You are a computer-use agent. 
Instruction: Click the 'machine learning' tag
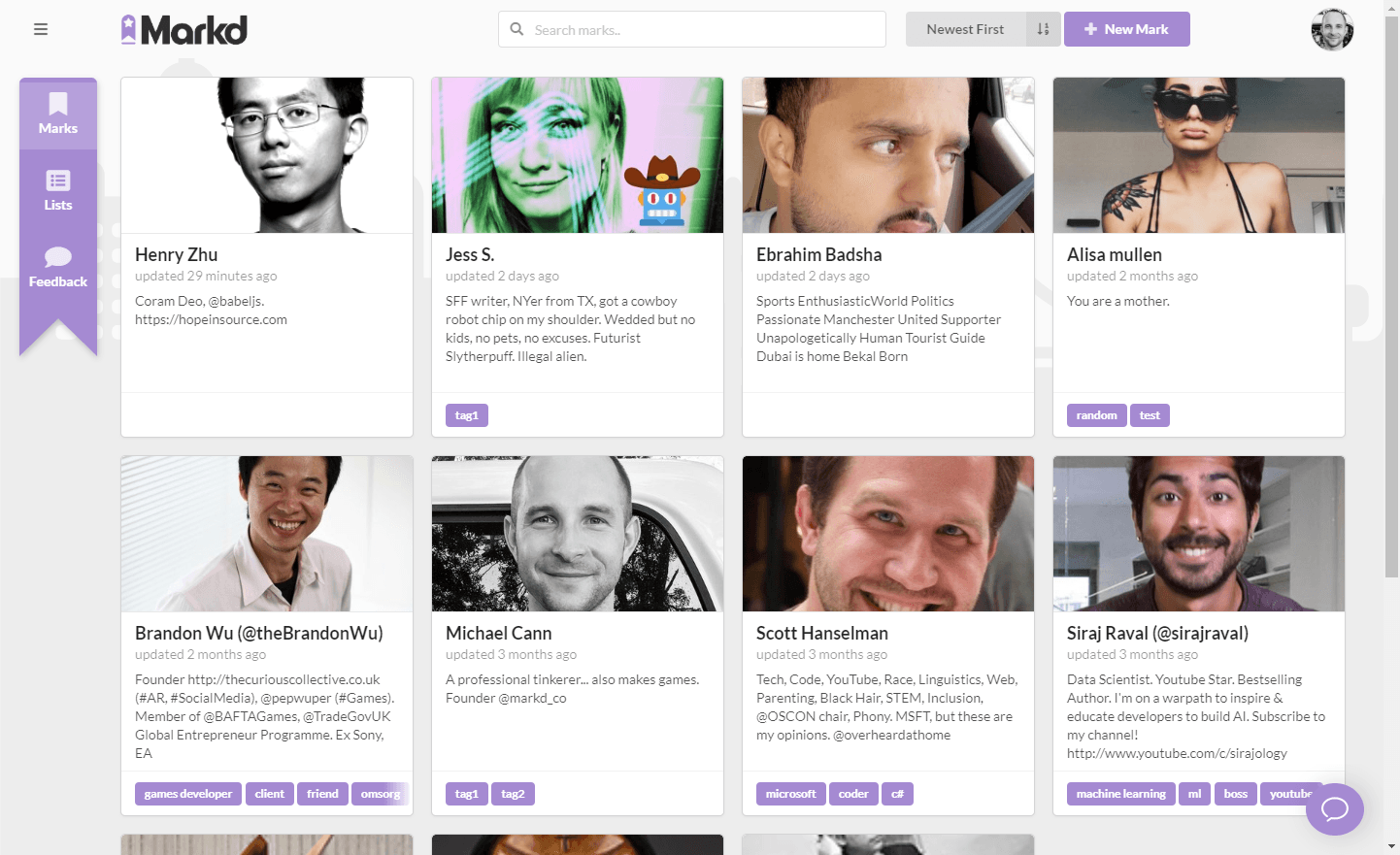tap(1120, 794)
